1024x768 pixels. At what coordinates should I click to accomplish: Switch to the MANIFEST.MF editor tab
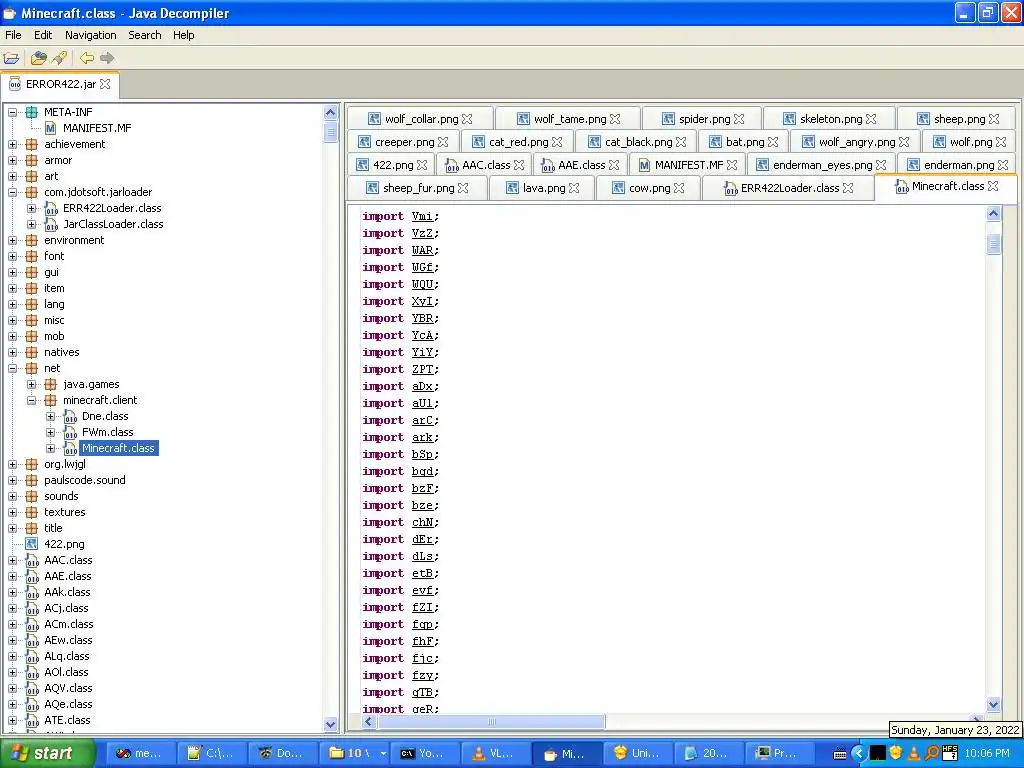(x=687, y=165)
